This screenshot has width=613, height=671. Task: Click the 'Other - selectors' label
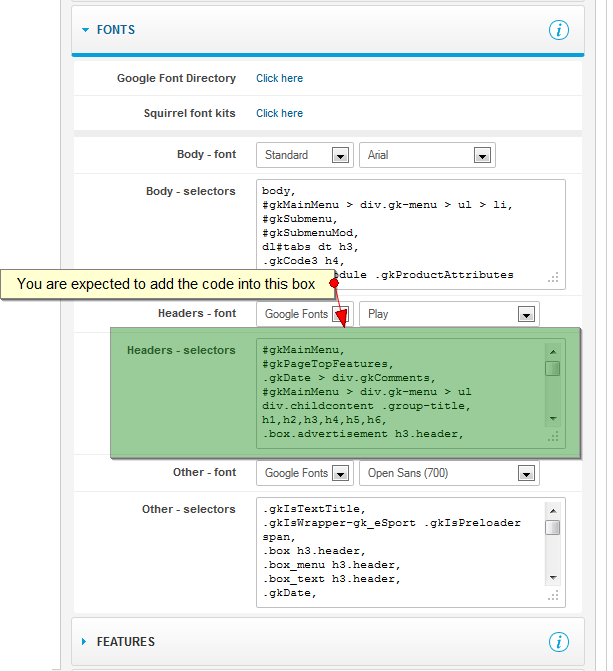[189, 509]
